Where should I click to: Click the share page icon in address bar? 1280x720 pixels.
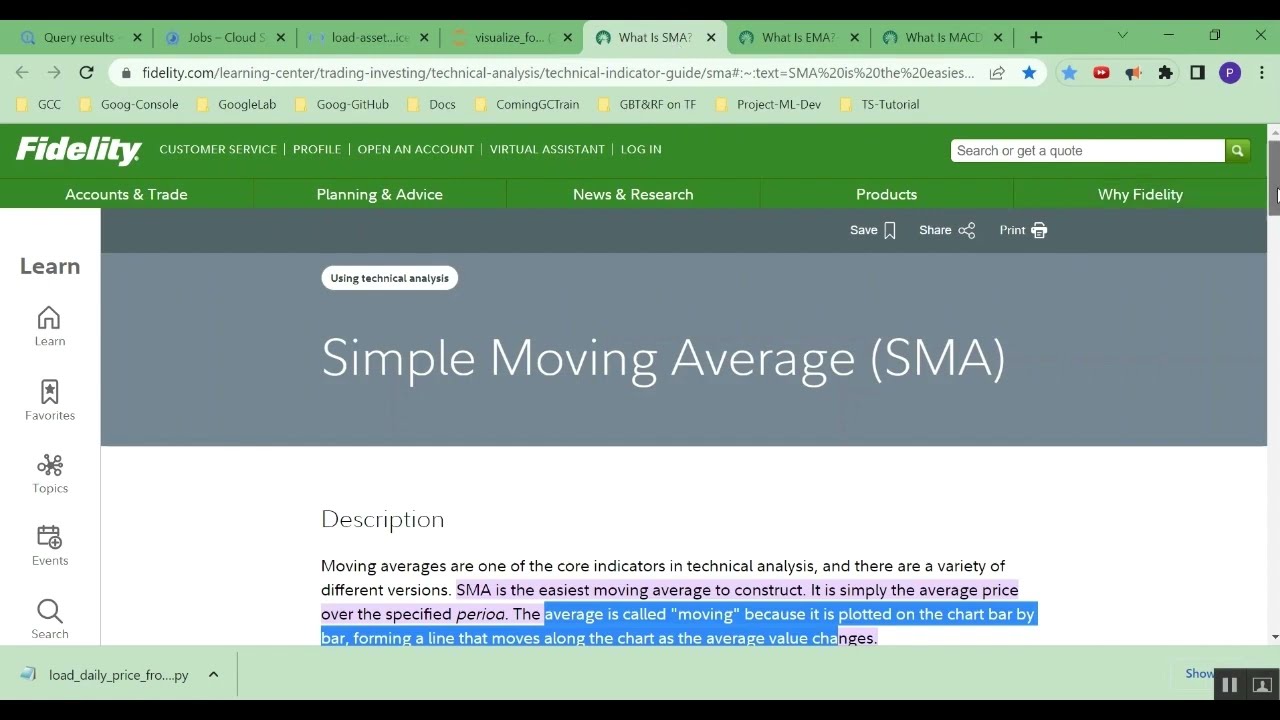997,72
